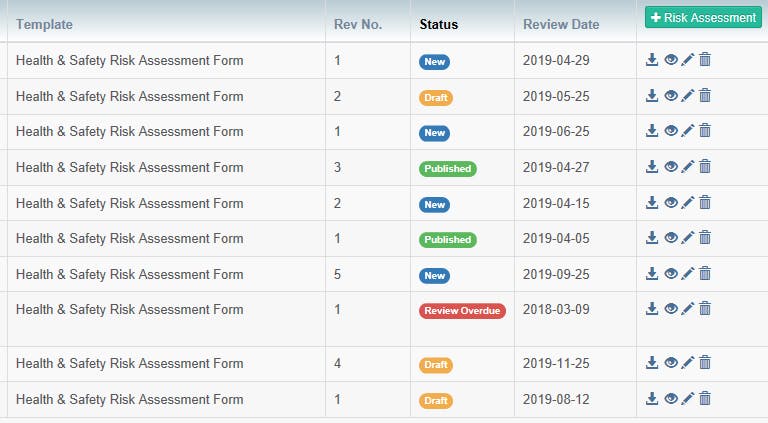Edit the Rev 5 assessment dated 2019-09-25
Viewport: 768px width, 423px height.
coord(688,273)
